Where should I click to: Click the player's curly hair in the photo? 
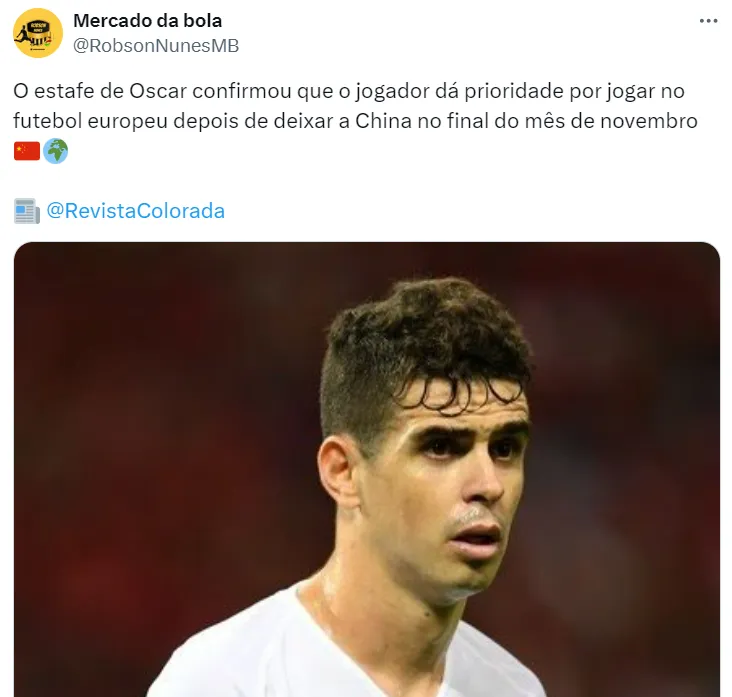pos(429,336)
